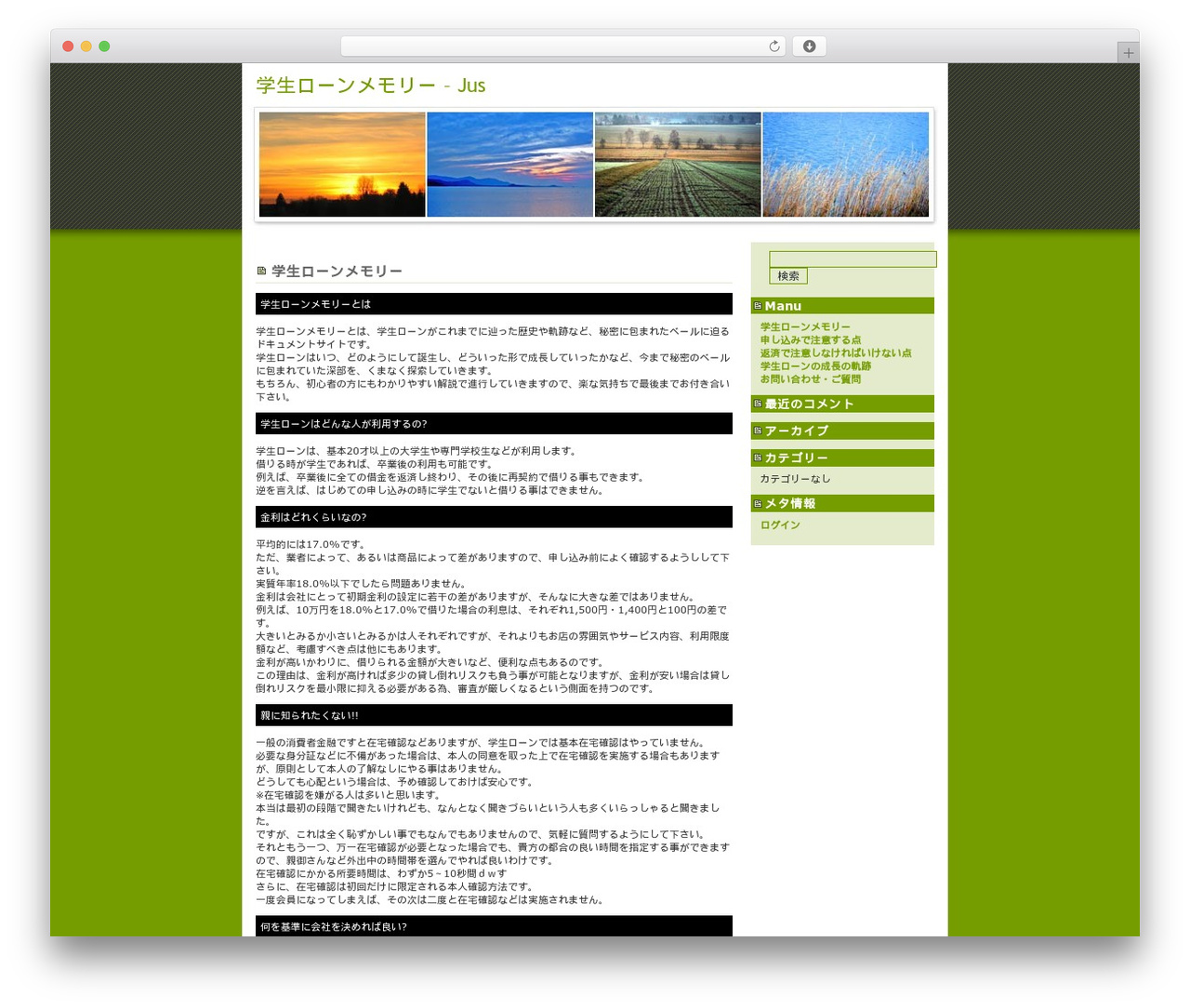1190x1008 pixels.
Task: Go to 申し込みで注意する点 page
Action: (811, 340)
